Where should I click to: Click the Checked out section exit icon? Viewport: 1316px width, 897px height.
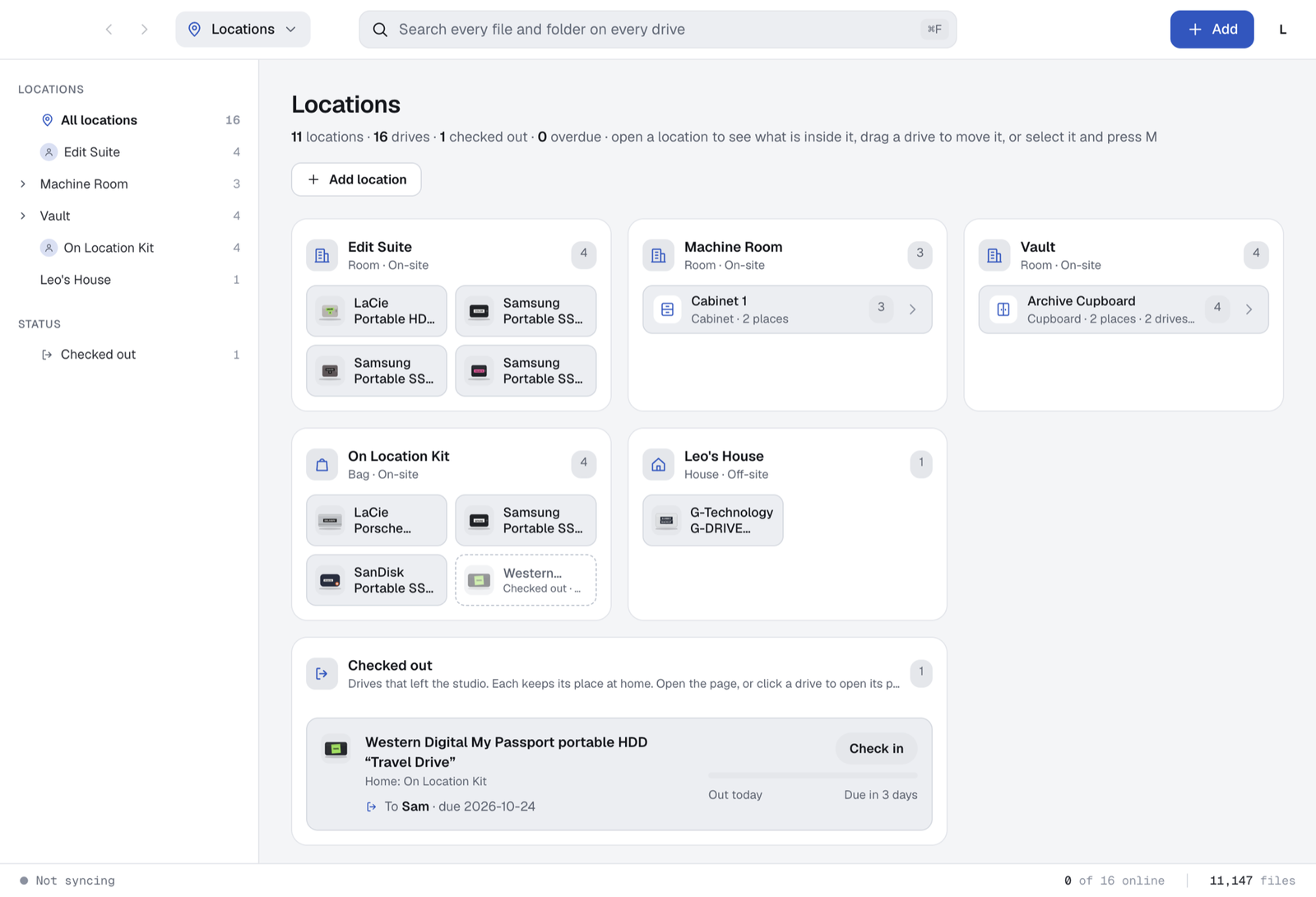coord(322,674)
